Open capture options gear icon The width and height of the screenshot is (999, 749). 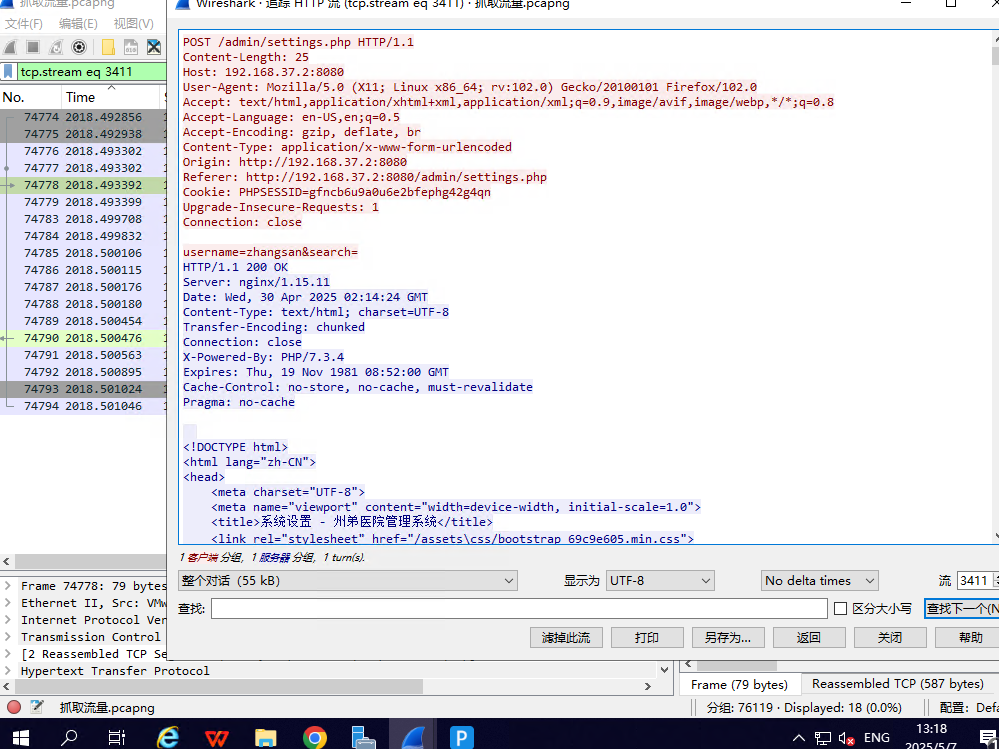(x=79, y=47)
